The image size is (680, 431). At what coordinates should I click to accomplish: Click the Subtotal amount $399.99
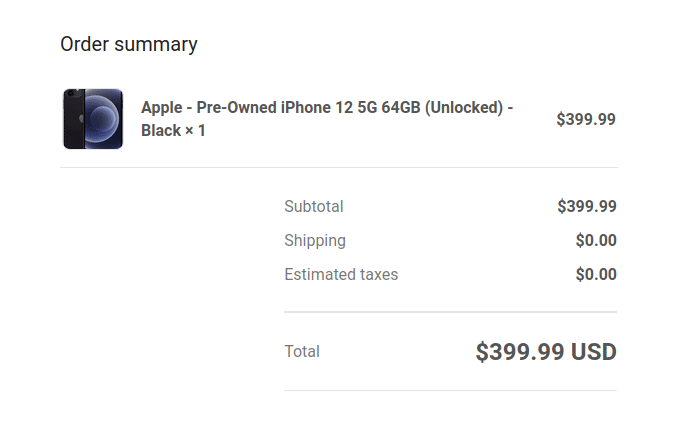click(587, 207)
